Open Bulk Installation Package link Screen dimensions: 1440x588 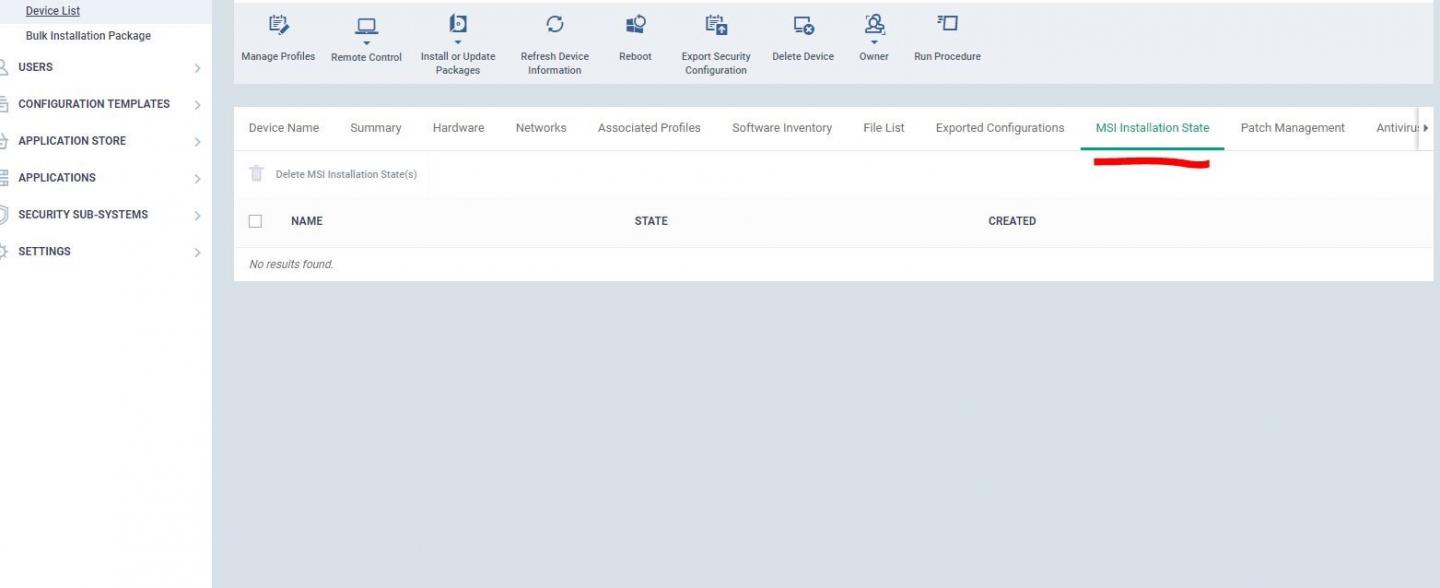click(x=88, y=36)
